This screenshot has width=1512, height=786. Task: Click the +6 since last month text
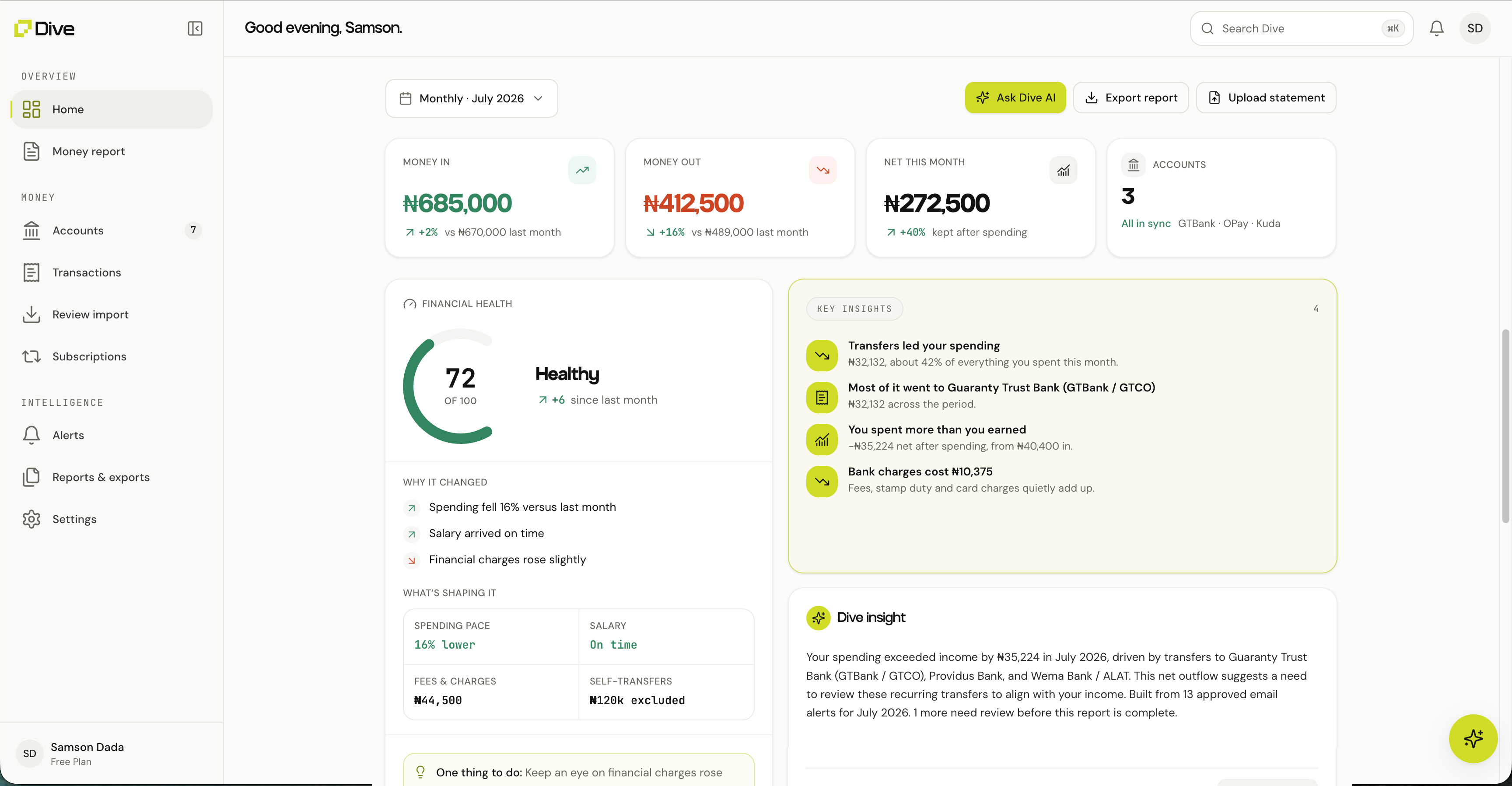pyautogui.click(x=598, y=400)
